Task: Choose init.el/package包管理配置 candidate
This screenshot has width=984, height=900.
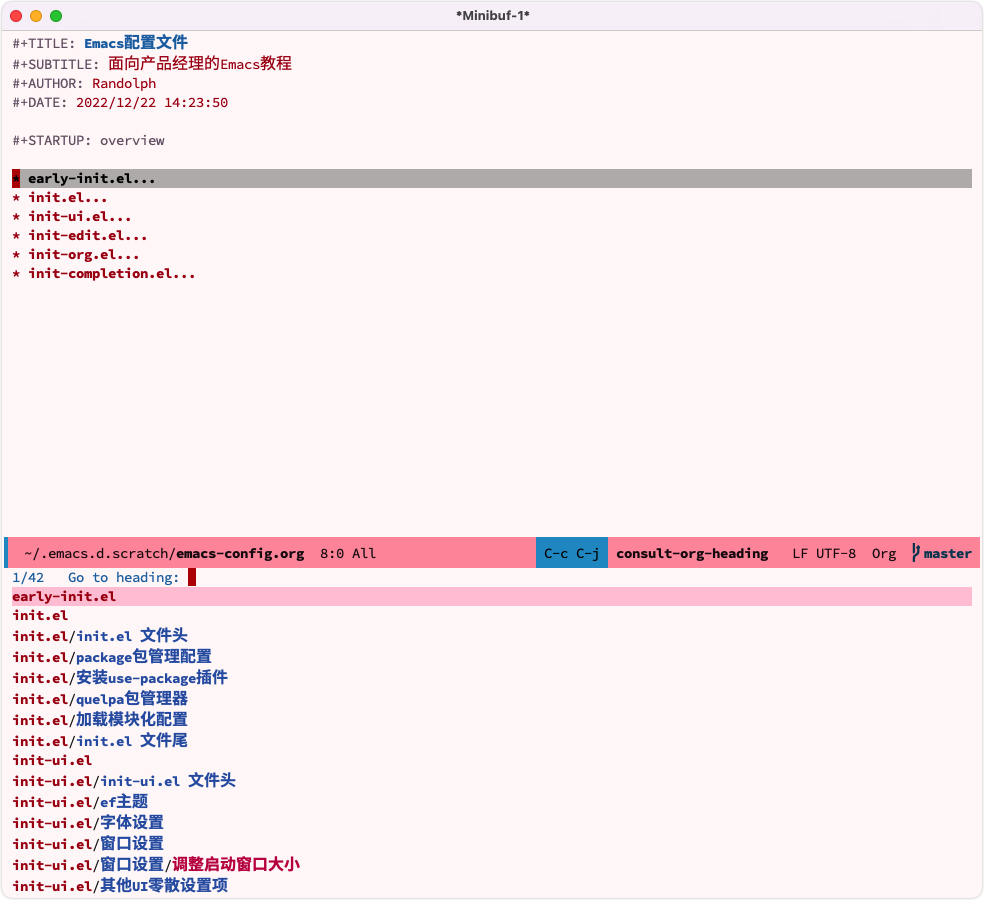Action: [112, 656]
